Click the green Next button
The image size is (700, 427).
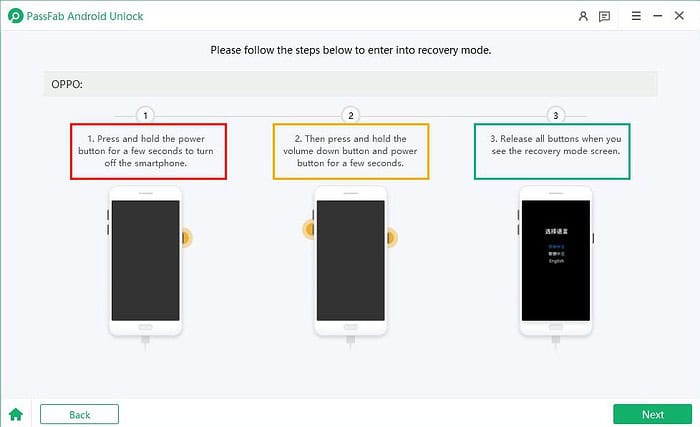[x=652, y=414]
